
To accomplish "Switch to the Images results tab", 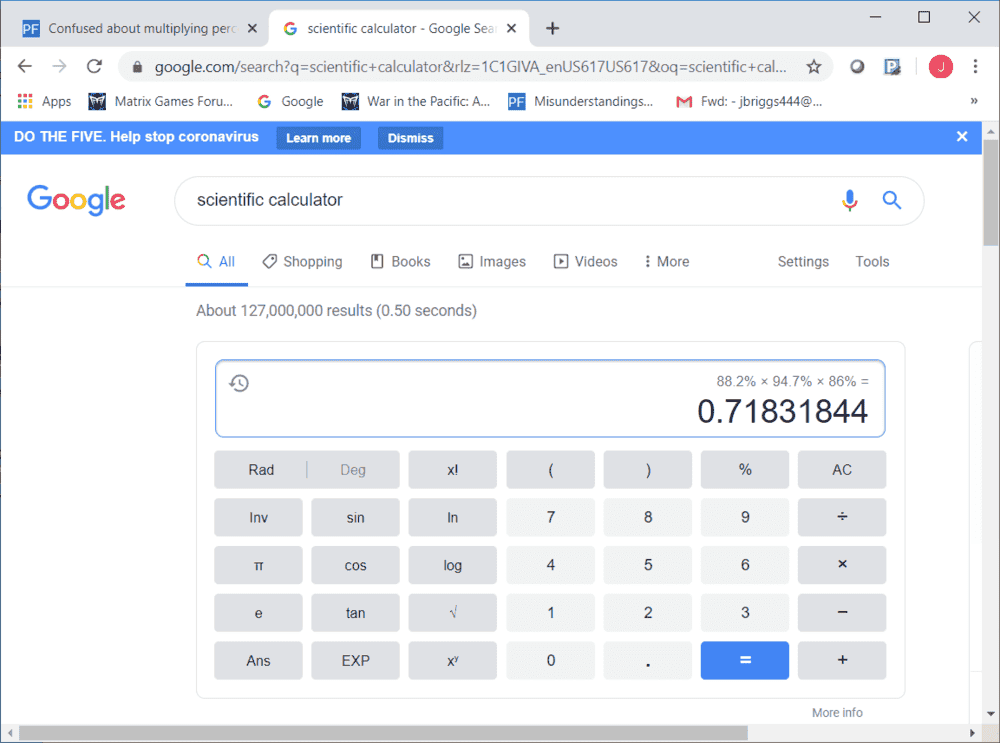I will [492, 262].
